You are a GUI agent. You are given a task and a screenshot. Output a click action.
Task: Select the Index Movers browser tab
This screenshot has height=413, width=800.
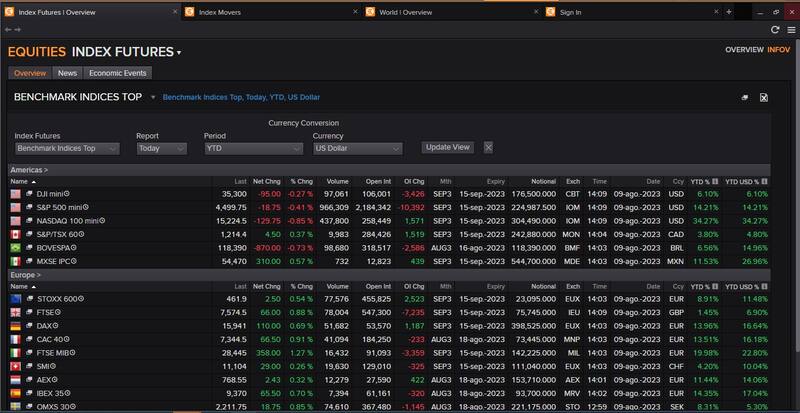pyautogui.click(x=262, y=12)
